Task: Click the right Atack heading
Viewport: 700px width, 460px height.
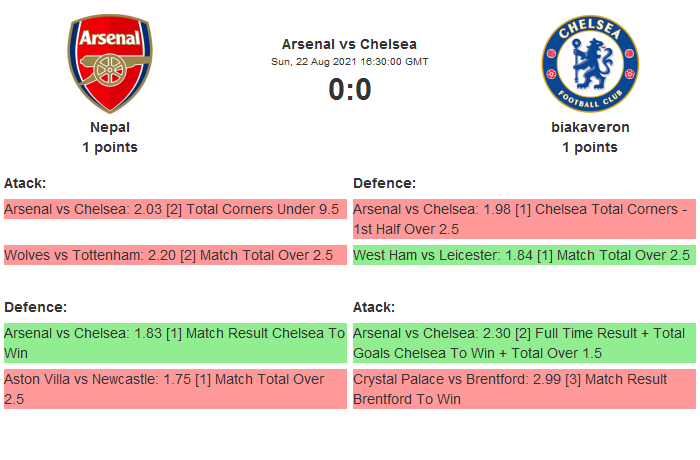Action: [x=374, y=307]
